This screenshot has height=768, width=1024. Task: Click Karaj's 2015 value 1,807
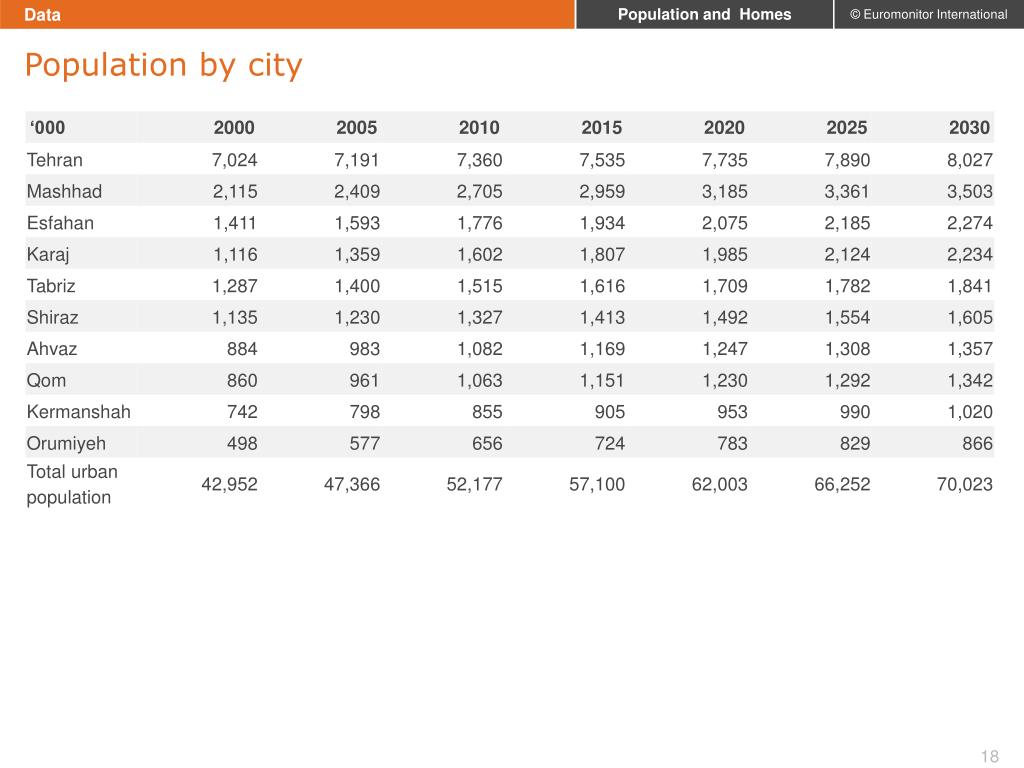602,255
